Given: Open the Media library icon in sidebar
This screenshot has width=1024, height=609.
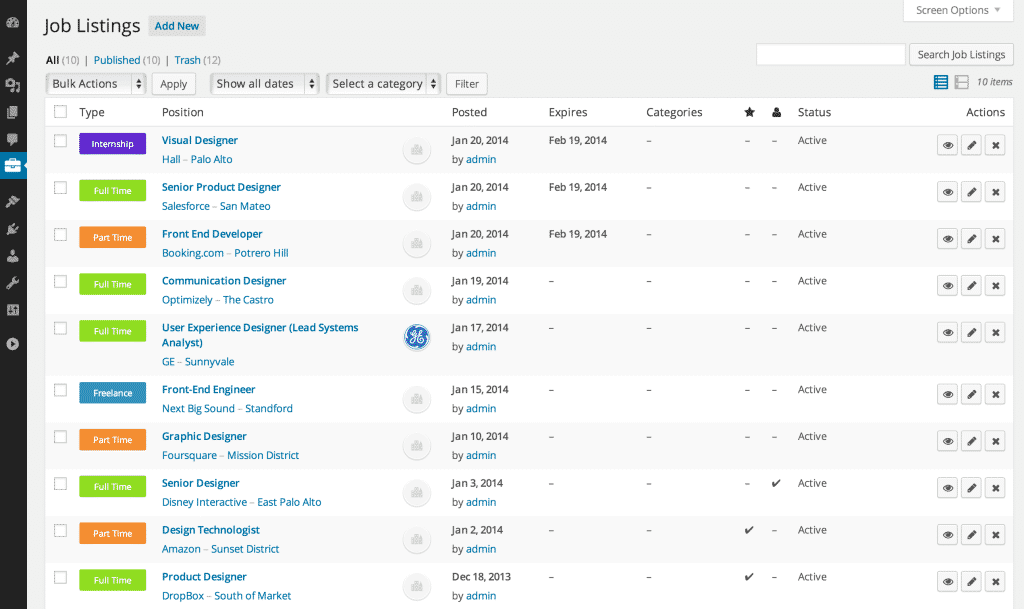Looking at the screenshot, I should pos(13,87).
